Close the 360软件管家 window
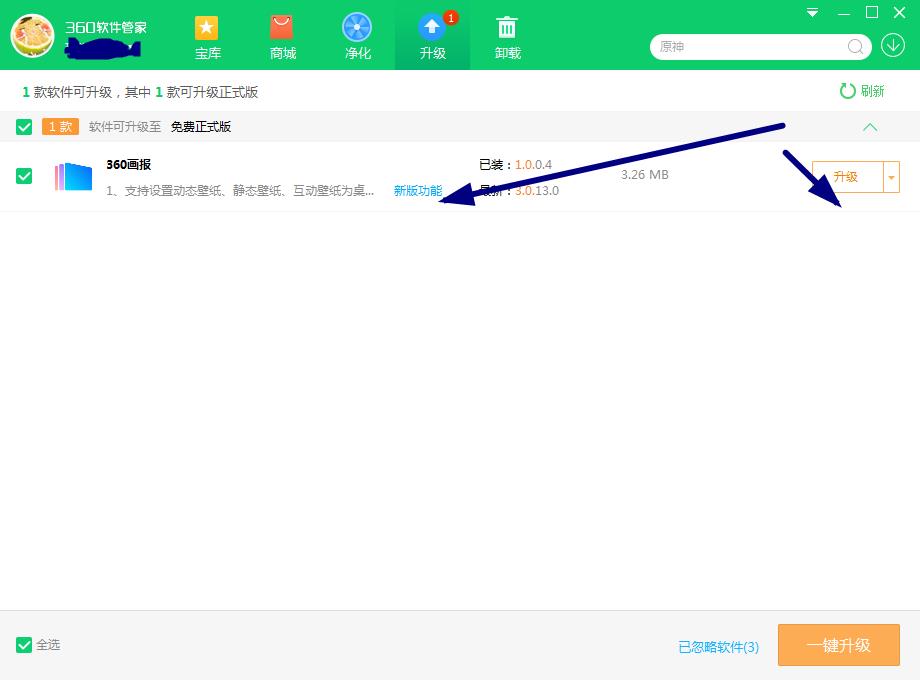Screen dimensions: 920x680 [899, 12]
